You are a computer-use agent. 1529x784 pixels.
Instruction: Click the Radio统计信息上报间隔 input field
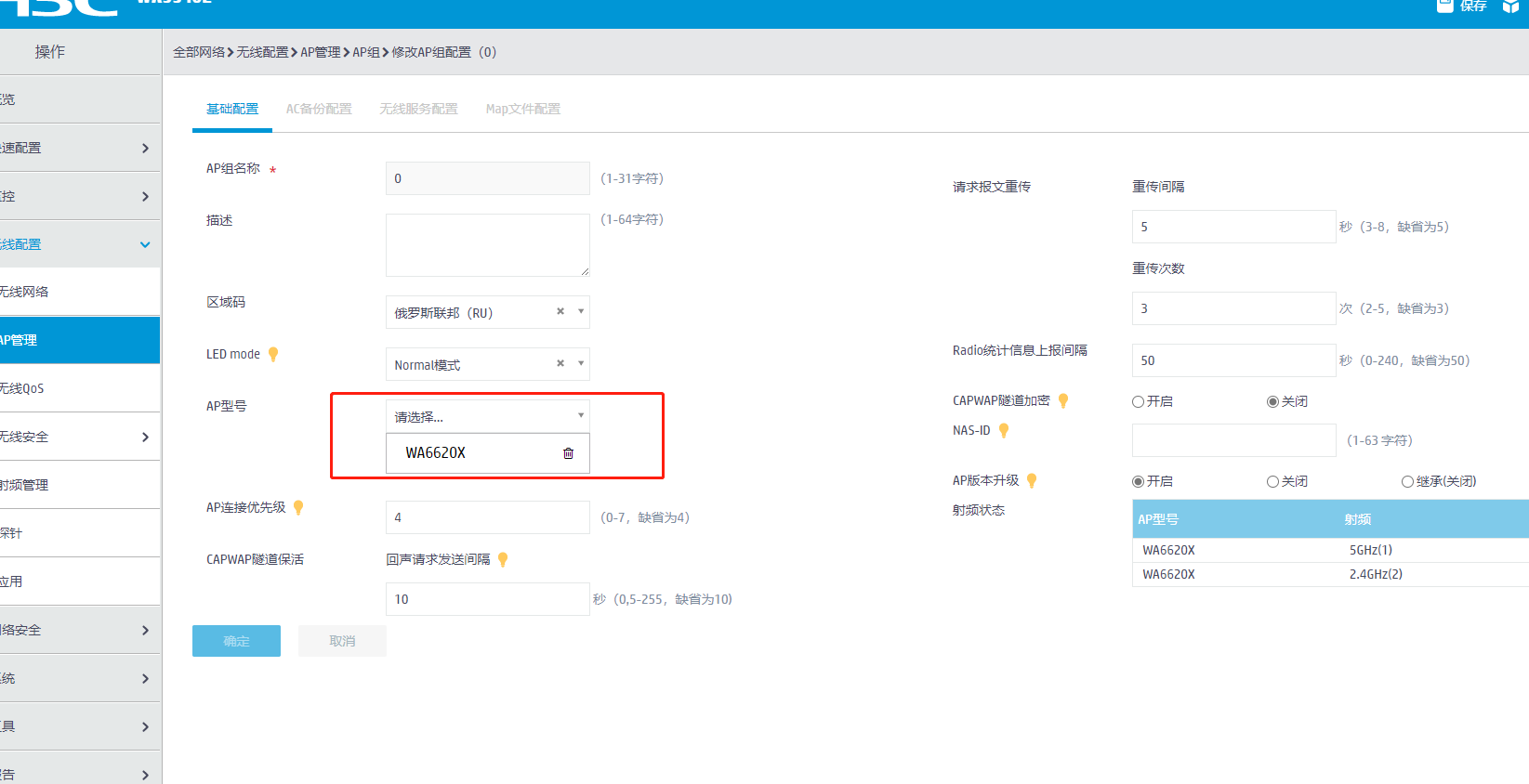click(1234, 360)
